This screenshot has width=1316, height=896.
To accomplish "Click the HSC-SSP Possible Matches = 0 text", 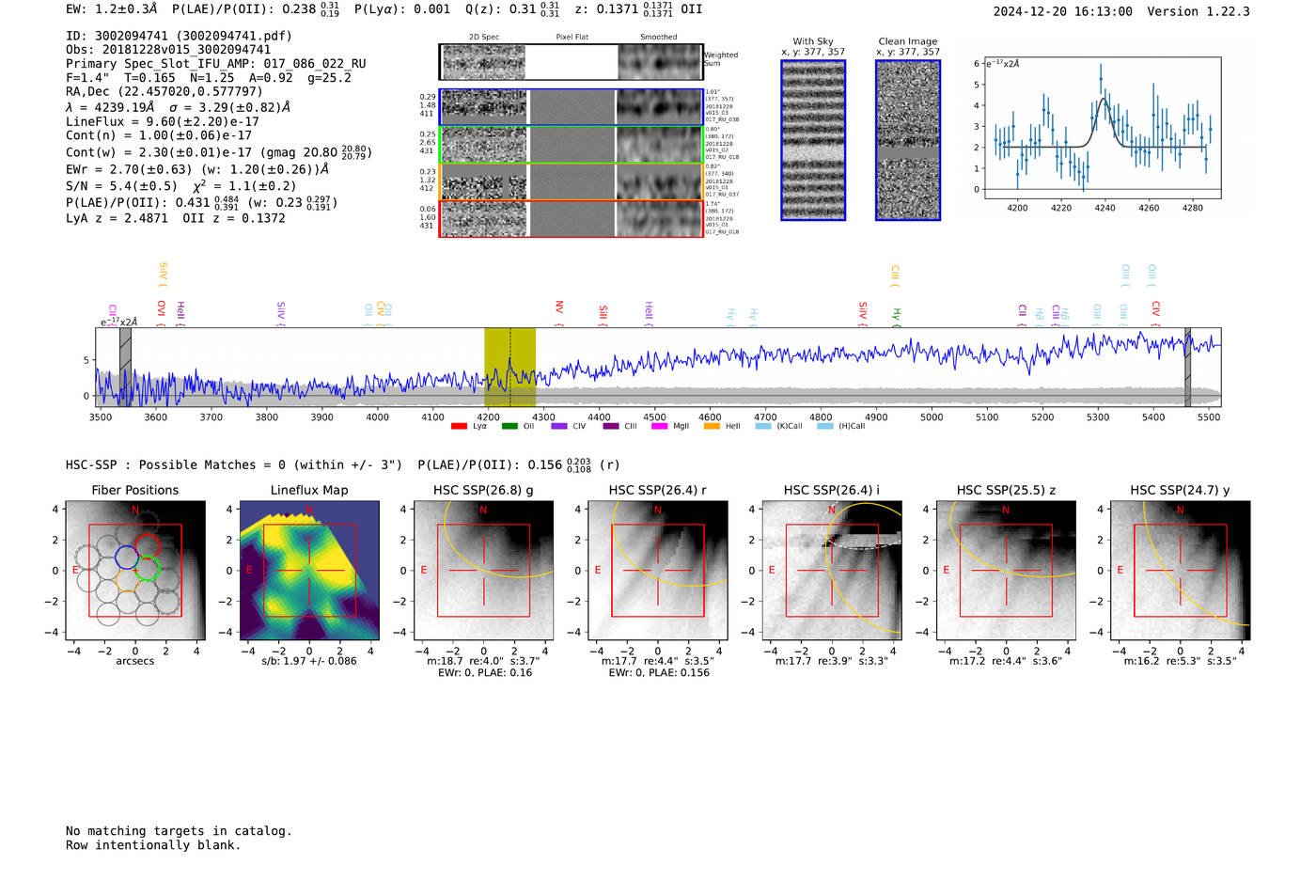I will coord(234,464).
